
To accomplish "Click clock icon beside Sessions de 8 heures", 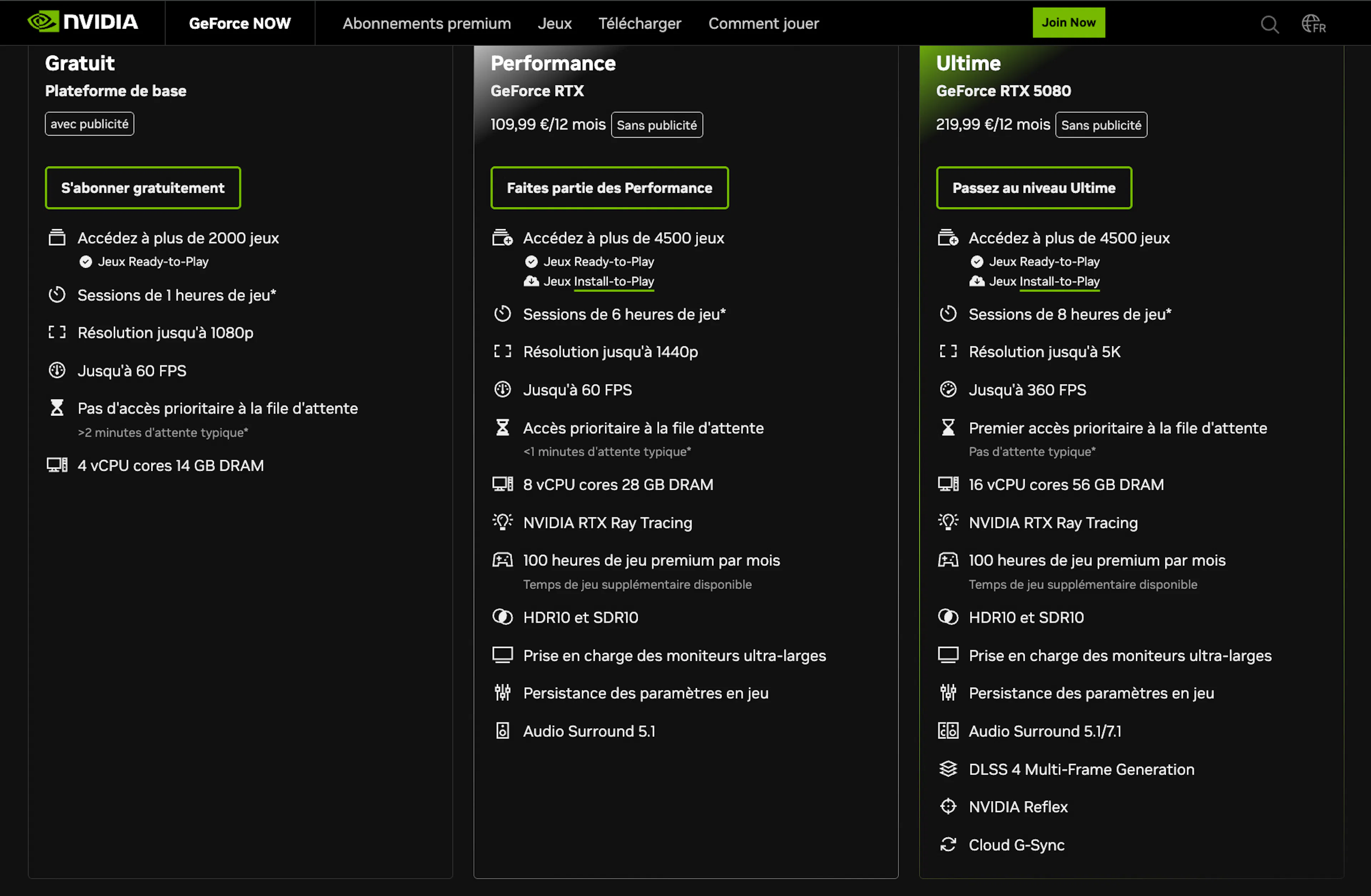I will pyautogui.click(x=948, y=314).
